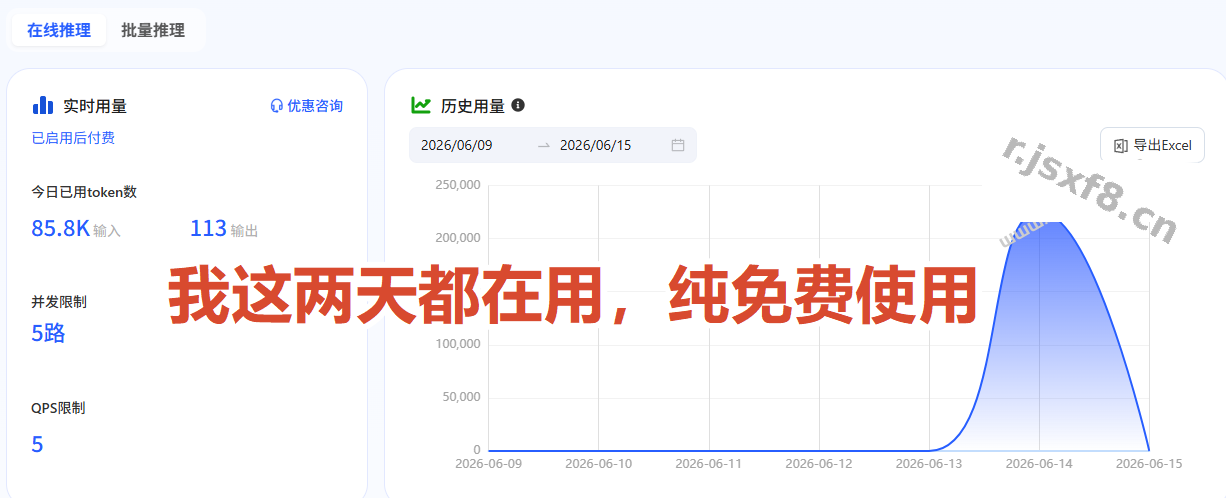Viewport: 1226px width, 498px height.
Task: Switch to the 批量推理 tab
Action: pos(153,30)
